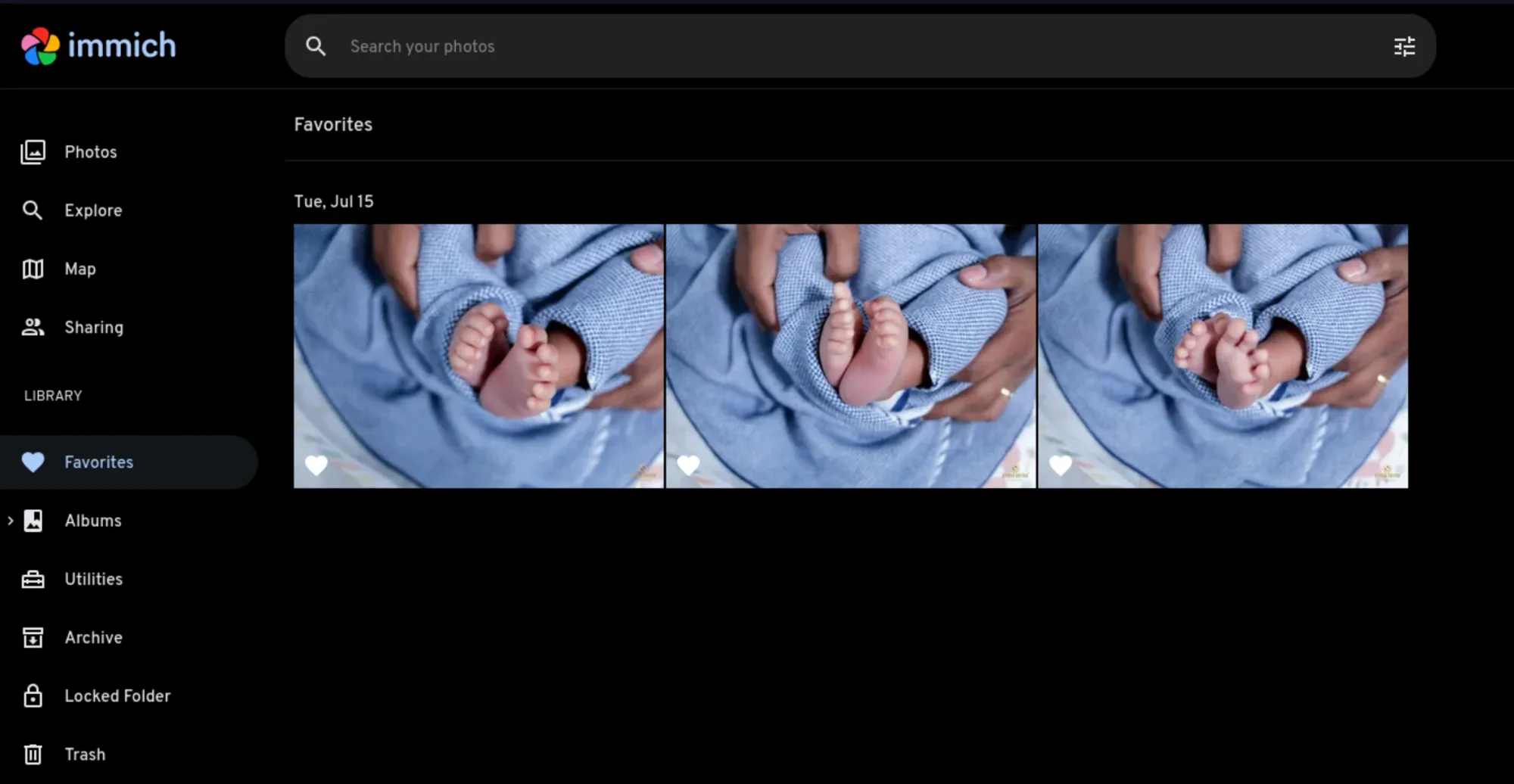Expand the Albums tree chevron
1514x784 pixels.
pos(11,520)
